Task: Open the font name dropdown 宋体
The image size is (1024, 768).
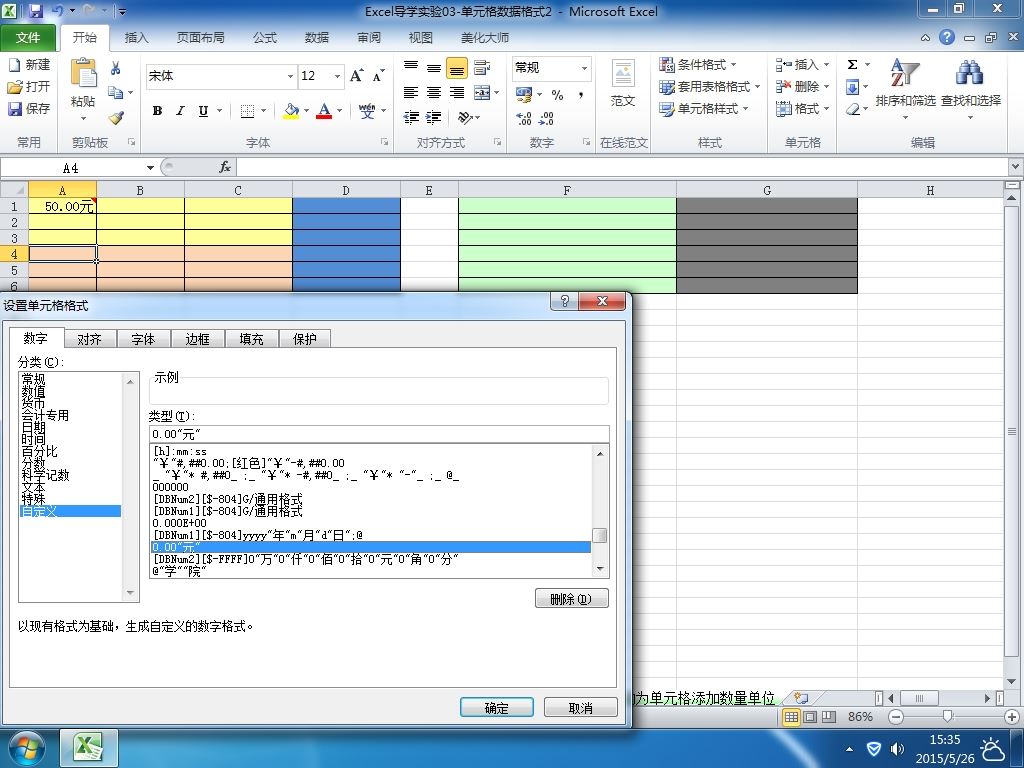Action: (290, 76)
